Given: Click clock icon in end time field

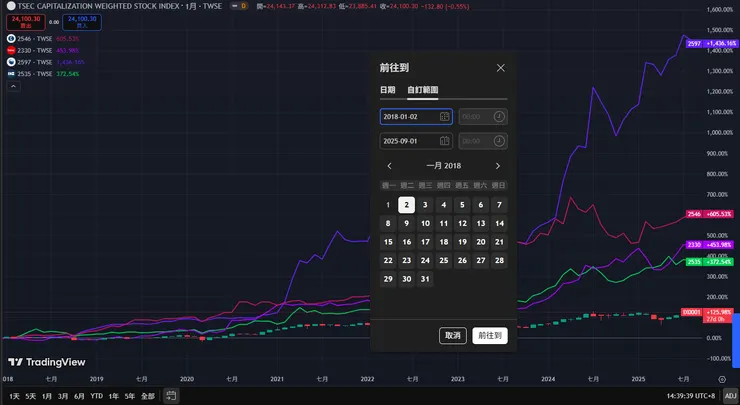Looking at the screenshot, I should click(499, 141).
